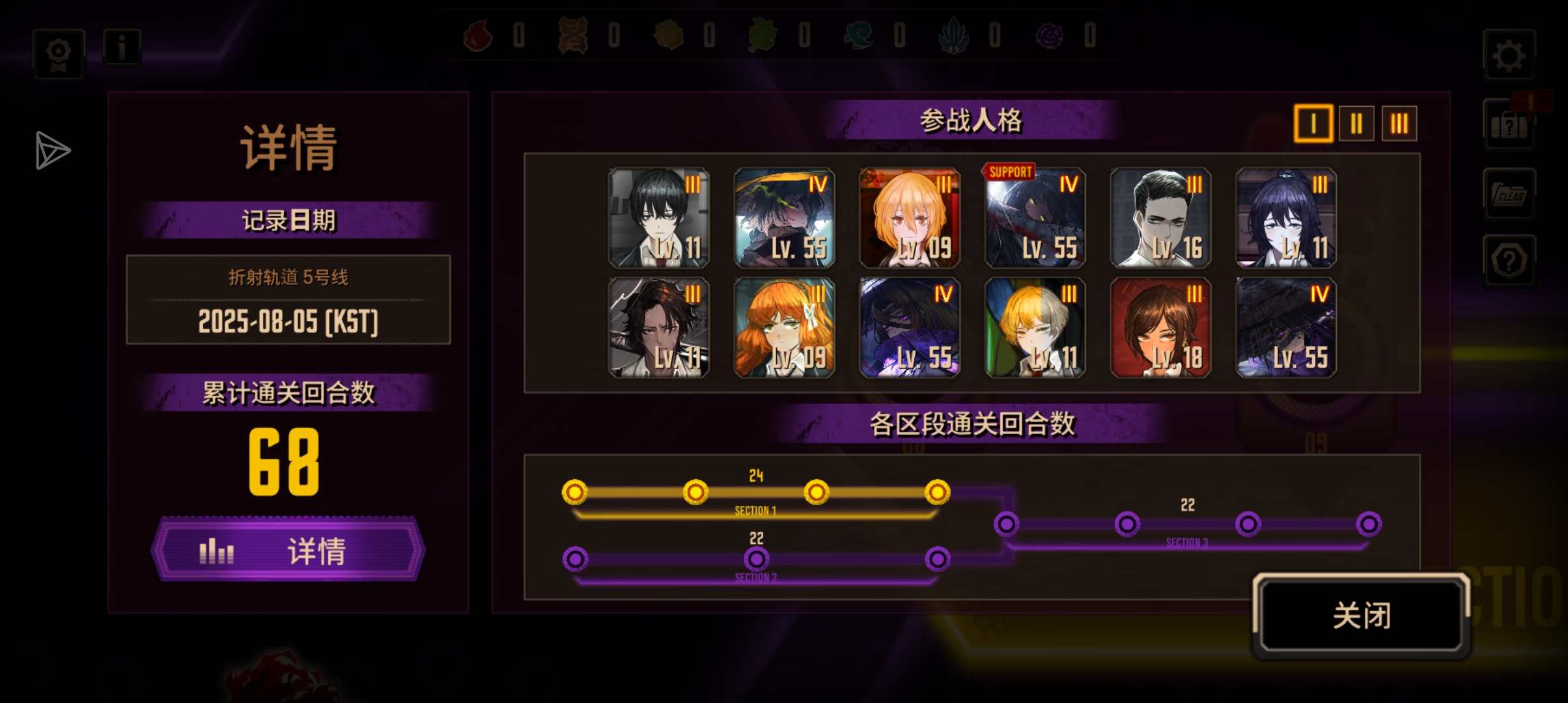Open the mystery package icon
The width and height of the screenshot is (1568, 703).
pyautogui.click(x=1509, y=125)
